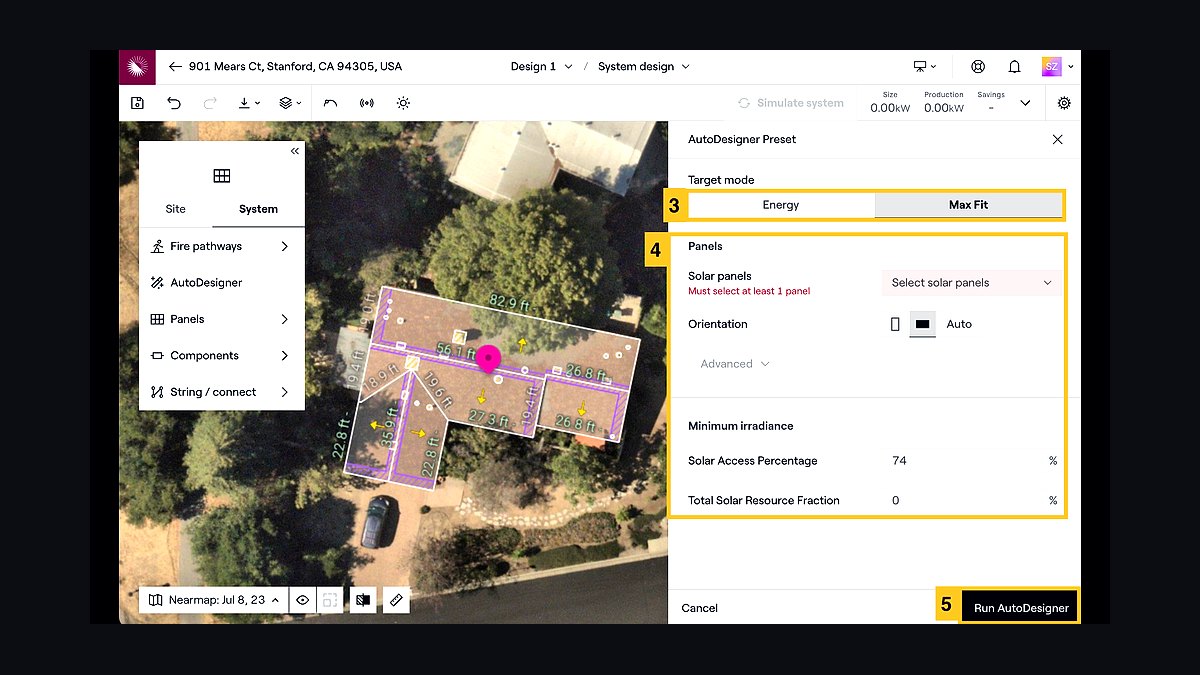The height and width of the screenshot is (675, 1200).
Task: Open the help lifebuoy icon
Action: pyautogui.click(x=978, y=67)
